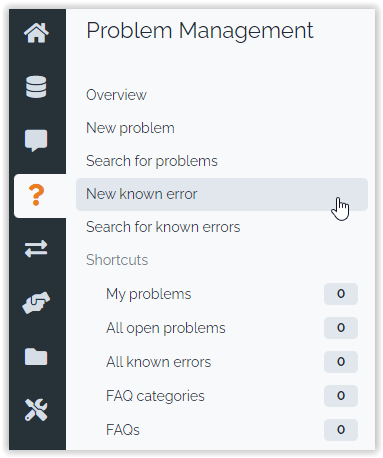Viewport: 383px width, 458px height.
Task: Click the My problems count badge
Action: click(341, 294)
